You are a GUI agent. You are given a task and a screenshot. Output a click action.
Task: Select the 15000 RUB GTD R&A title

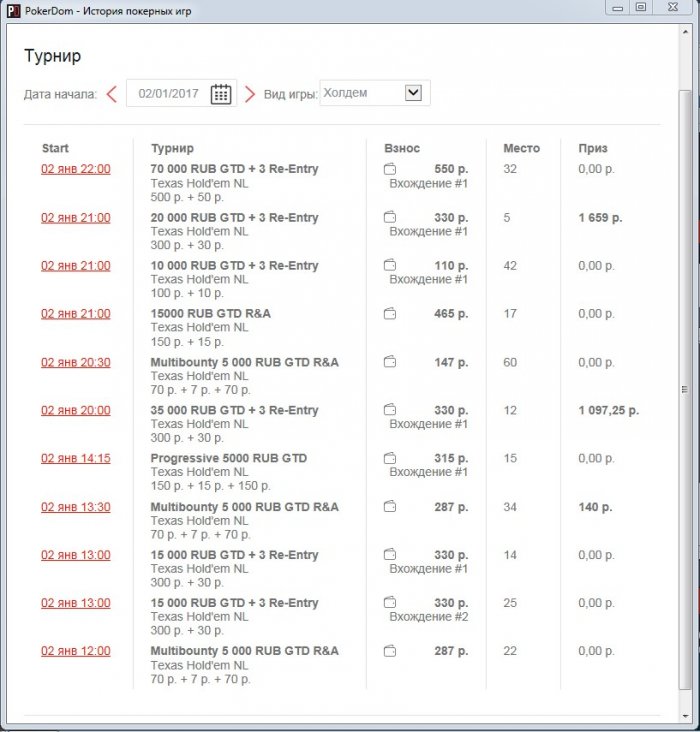(211, 314)
